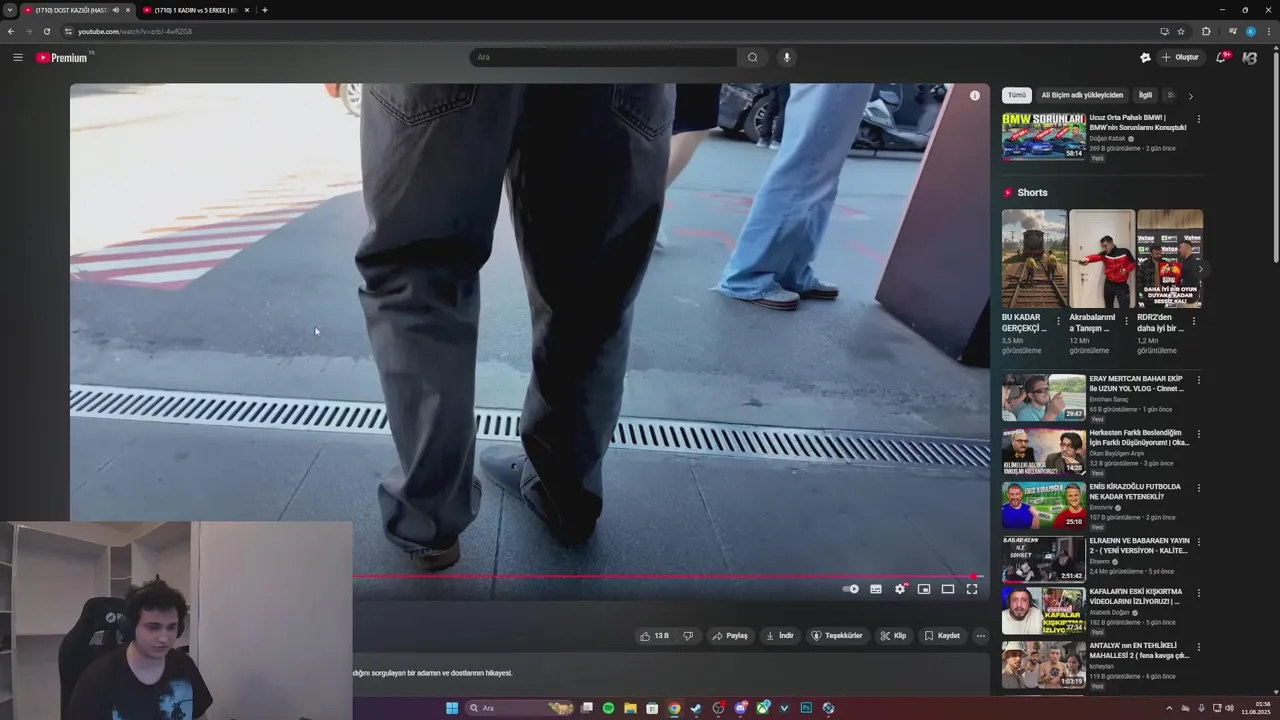The height and width of the screenshot is (720, 1280).
Task: Open File Explorer from taskbar
Action: click(x=630, y=708)
